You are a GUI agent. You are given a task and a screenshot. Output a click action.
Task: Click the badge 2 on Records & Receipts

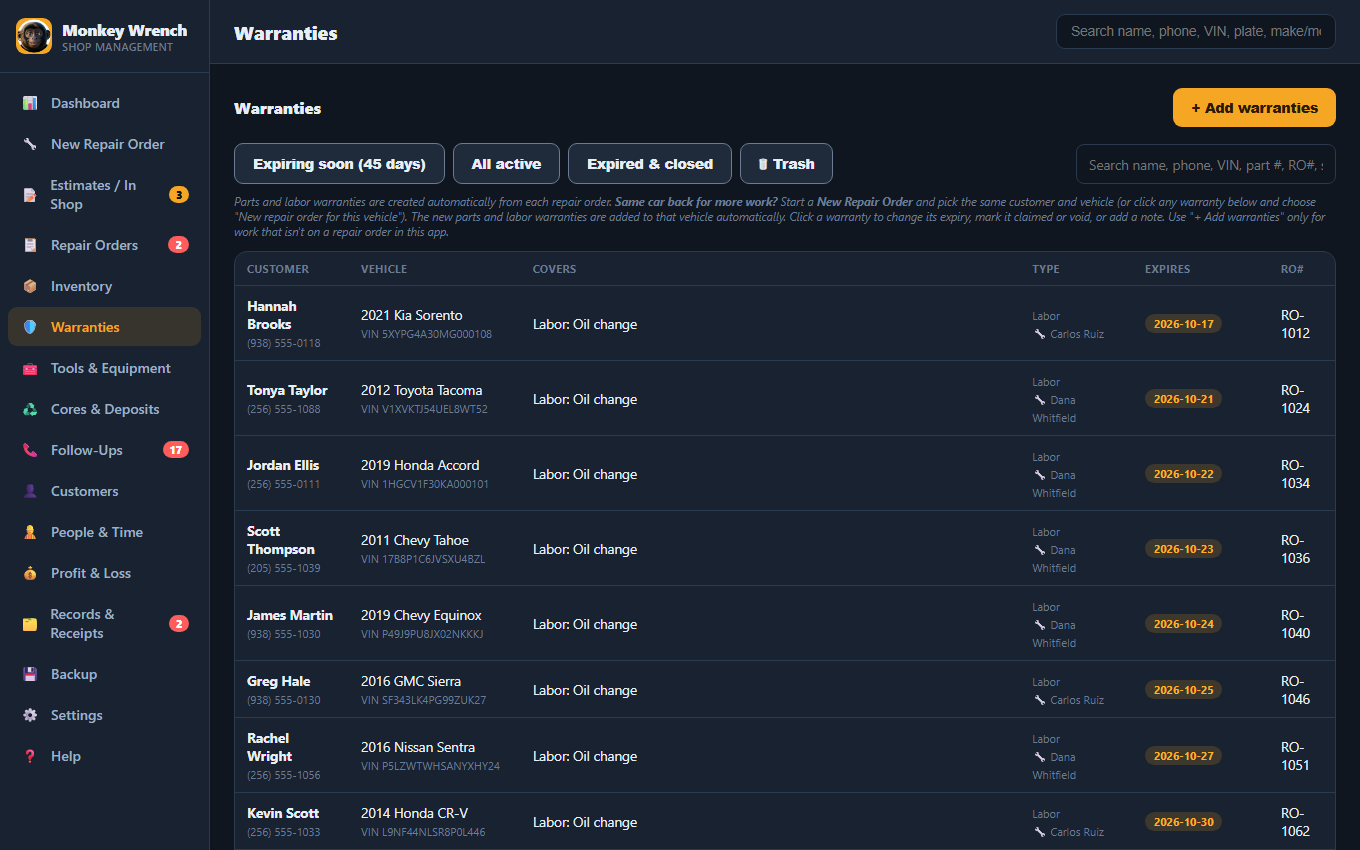click(x=179, y=624)
